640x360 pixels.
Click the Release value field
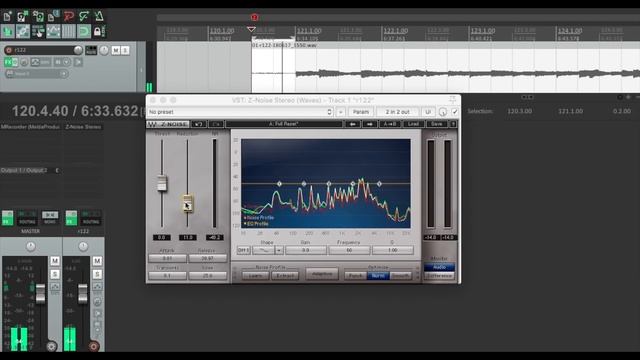(x=208, y=258)
